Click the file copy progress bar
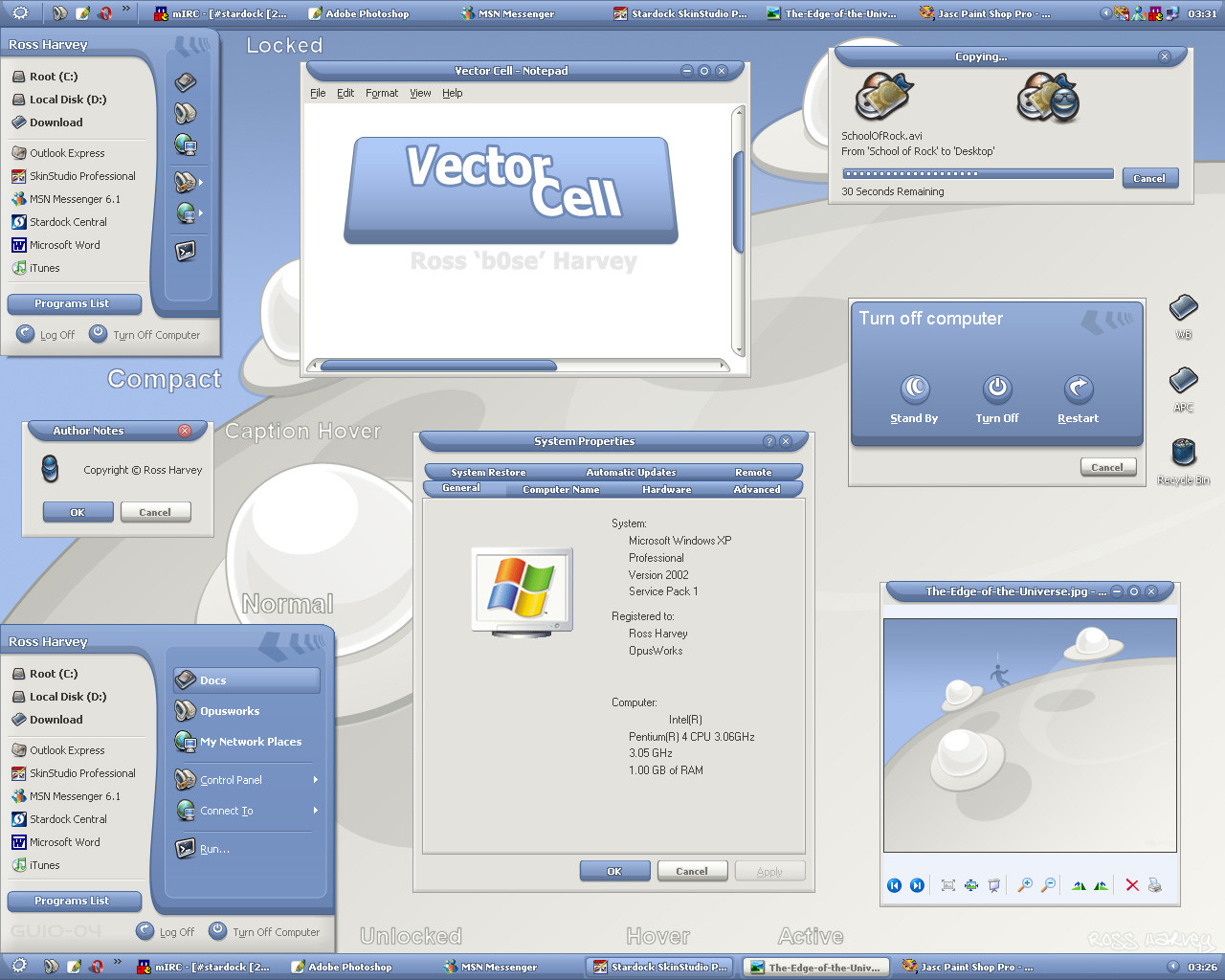 (x=978, y=174)
